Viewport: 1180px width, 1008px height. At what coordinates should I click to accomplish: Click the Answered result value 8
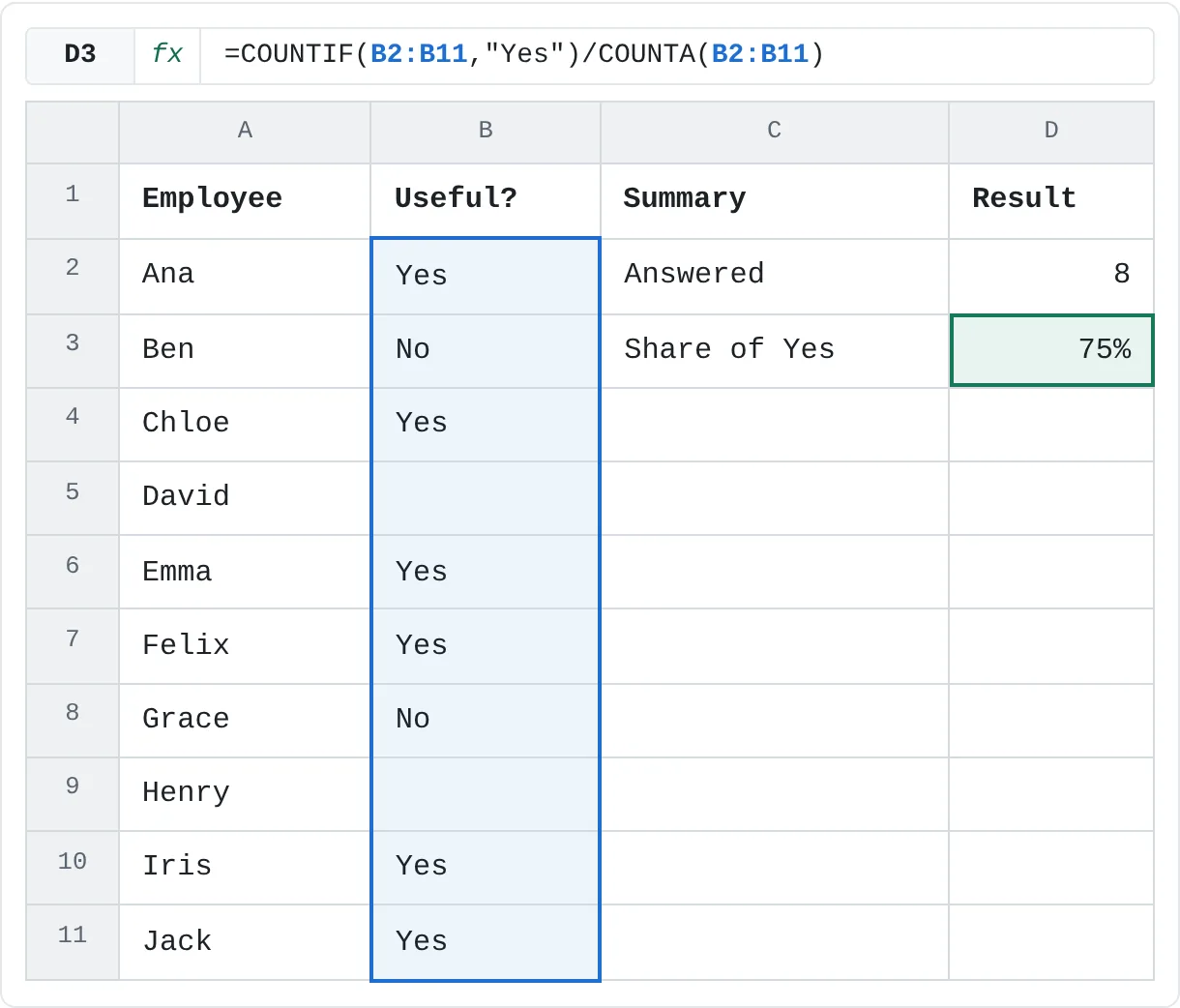click(x=1051, y=277)
